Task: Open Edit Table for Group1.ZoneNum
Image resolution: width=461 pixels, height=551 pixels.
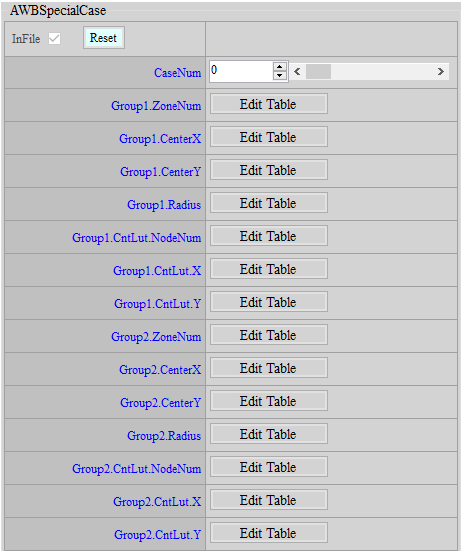Action: coord(269,104)
